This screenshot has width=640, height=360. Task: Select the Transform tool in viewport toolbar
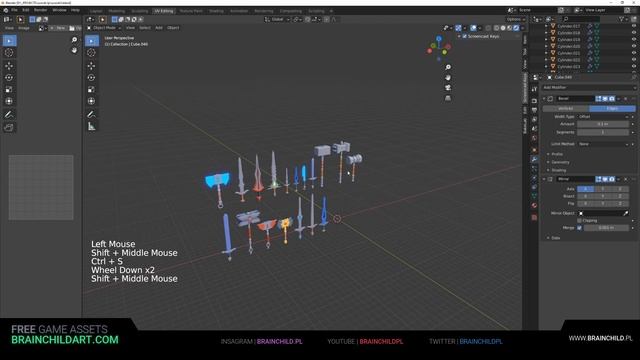pos(91,101)
